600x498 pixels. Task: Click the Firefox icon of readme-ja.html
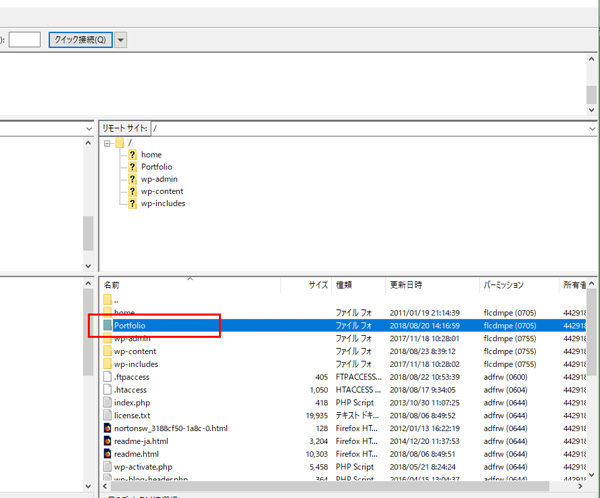click(x=108, y=441)
